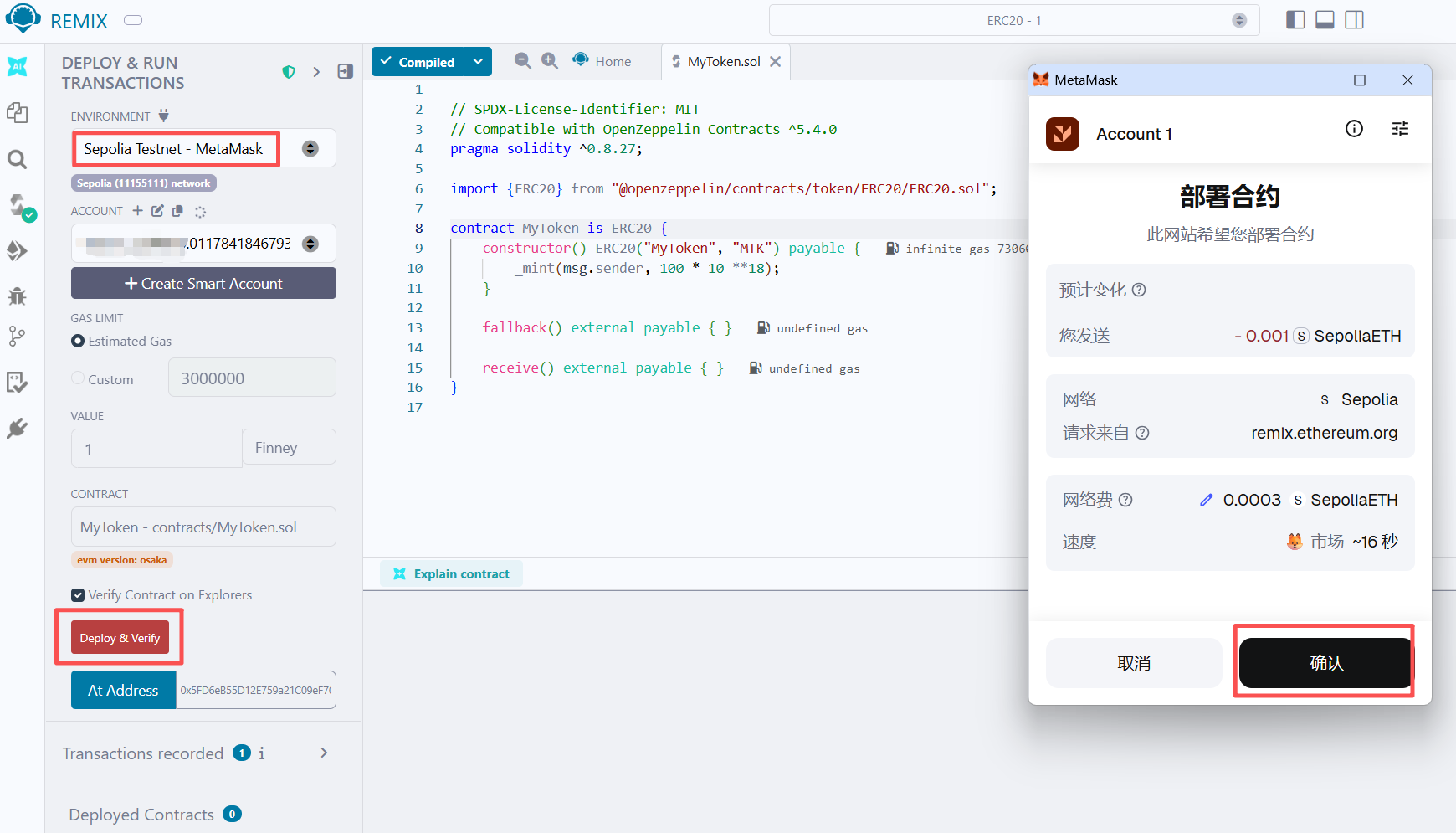Click the Compiled button

coord(418,61)
